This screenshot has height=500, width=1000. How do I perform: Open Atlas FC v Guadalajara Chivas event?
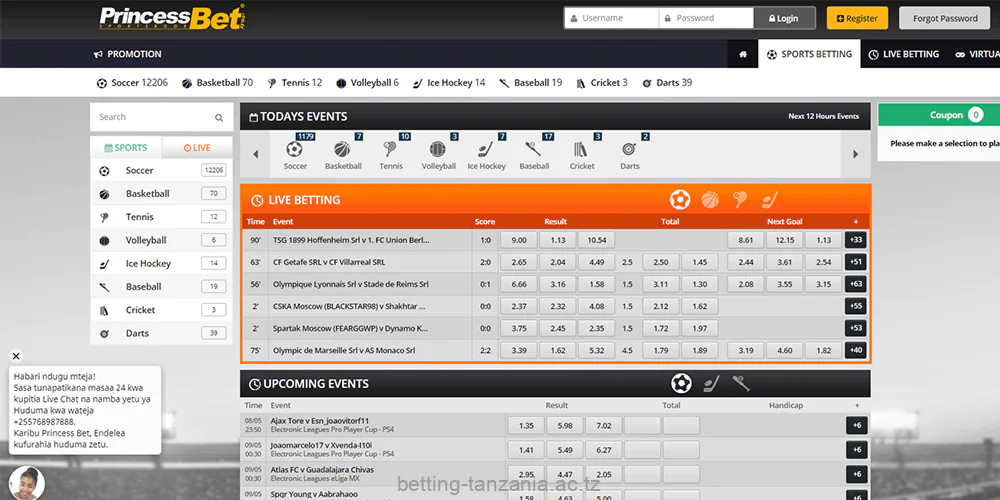(322, 470)
